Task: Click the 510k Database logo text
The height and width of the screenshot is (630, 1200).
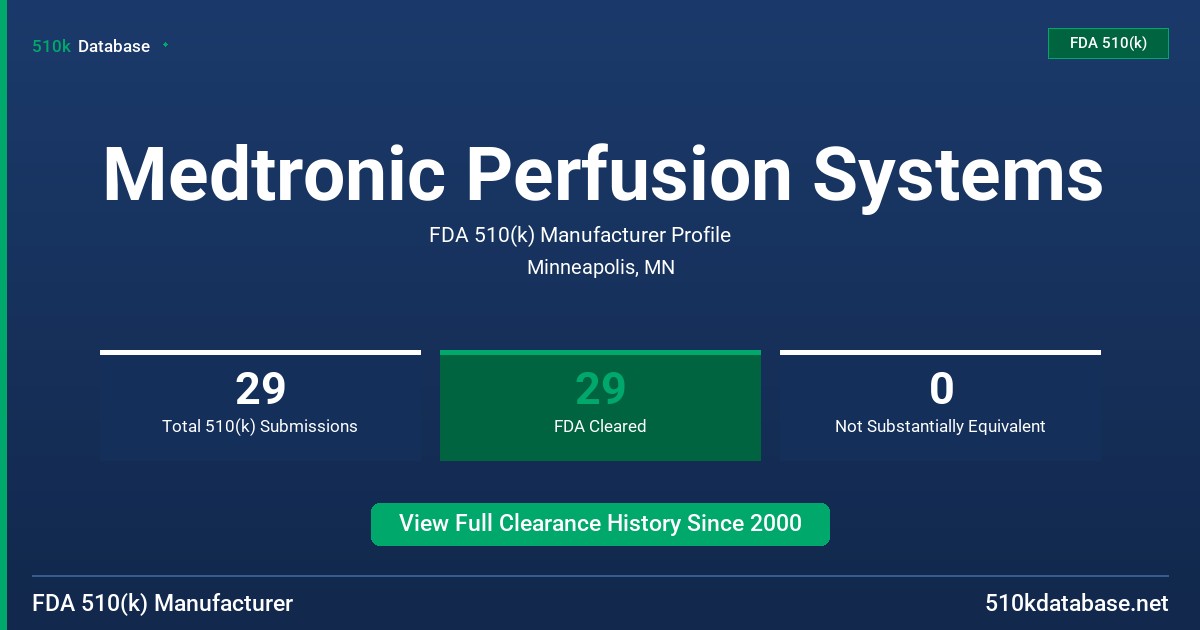Action: (91, 46)
